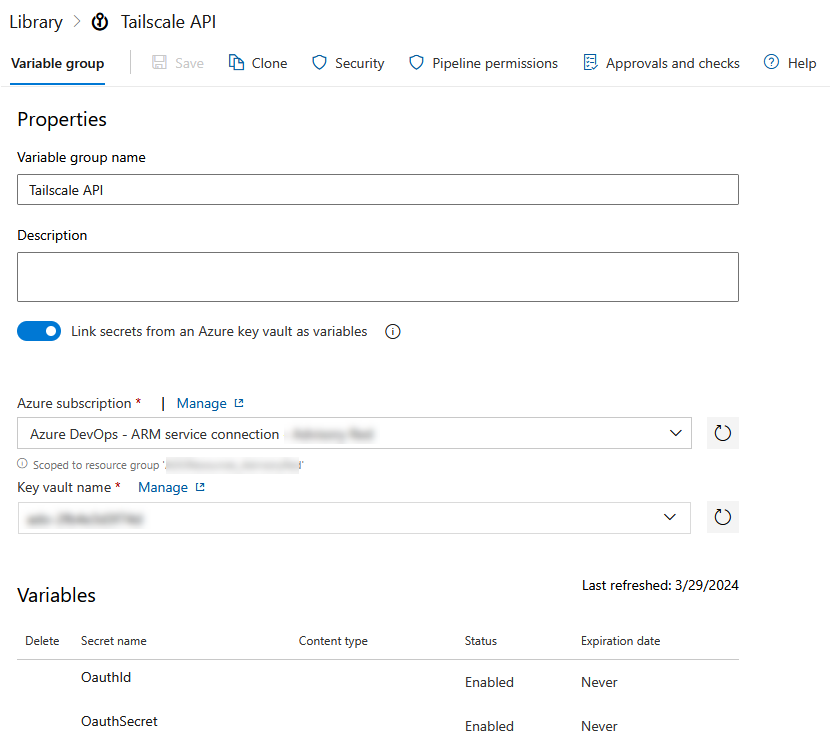The height and width of the screenshot is (747, 830).
Task: Select the Variable group tab
Action: (58, 64)
